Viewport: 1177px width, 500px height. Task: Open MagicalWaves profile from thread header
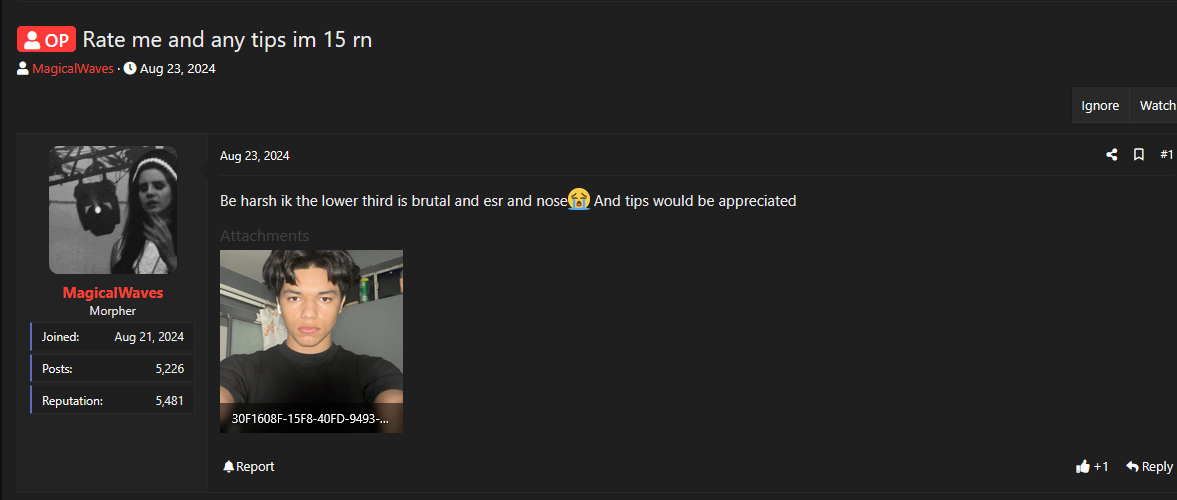(x=73, y=69)
